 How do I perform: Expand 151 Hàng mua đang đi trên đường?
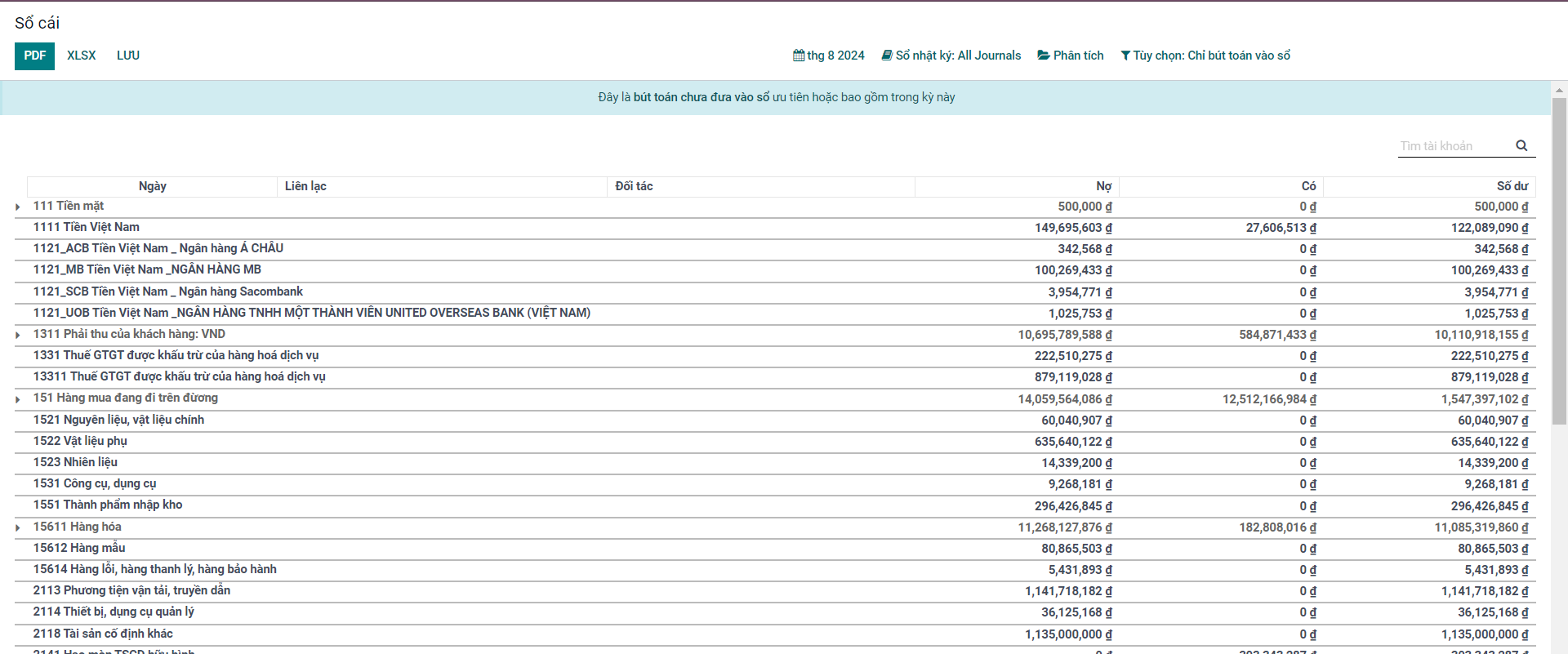(x=18, y=399)
